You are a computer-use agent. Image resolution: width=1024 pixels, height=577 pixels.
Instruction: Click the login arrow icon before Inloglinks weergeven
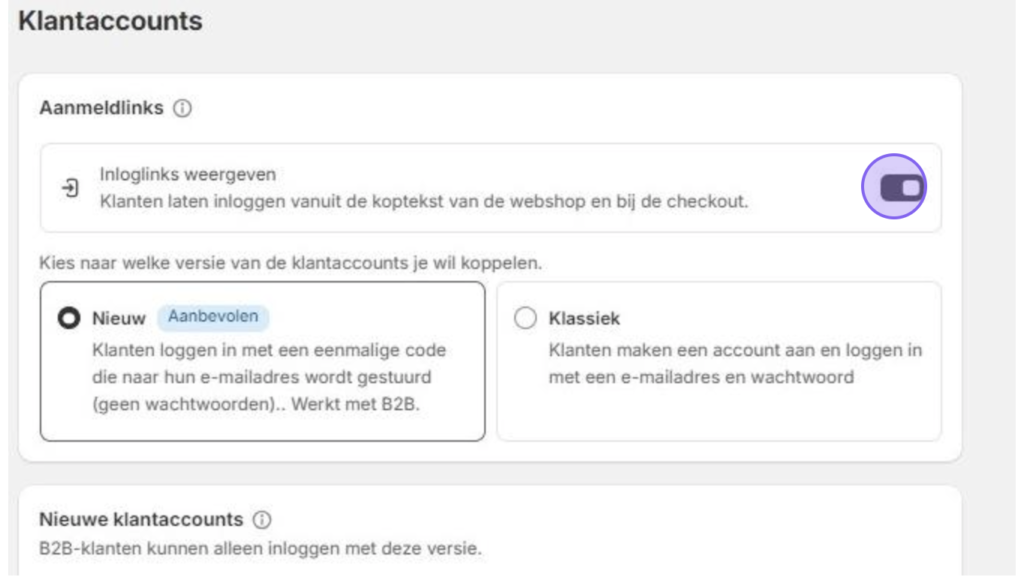click(x=70, y=188)
